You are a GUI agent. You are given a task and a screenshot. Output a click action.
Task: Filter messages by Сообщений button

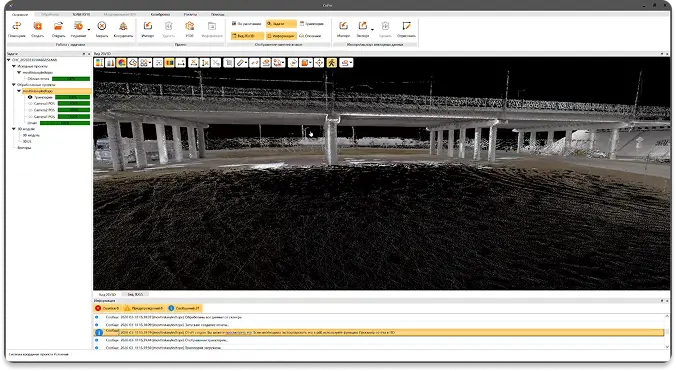[184, 308]
